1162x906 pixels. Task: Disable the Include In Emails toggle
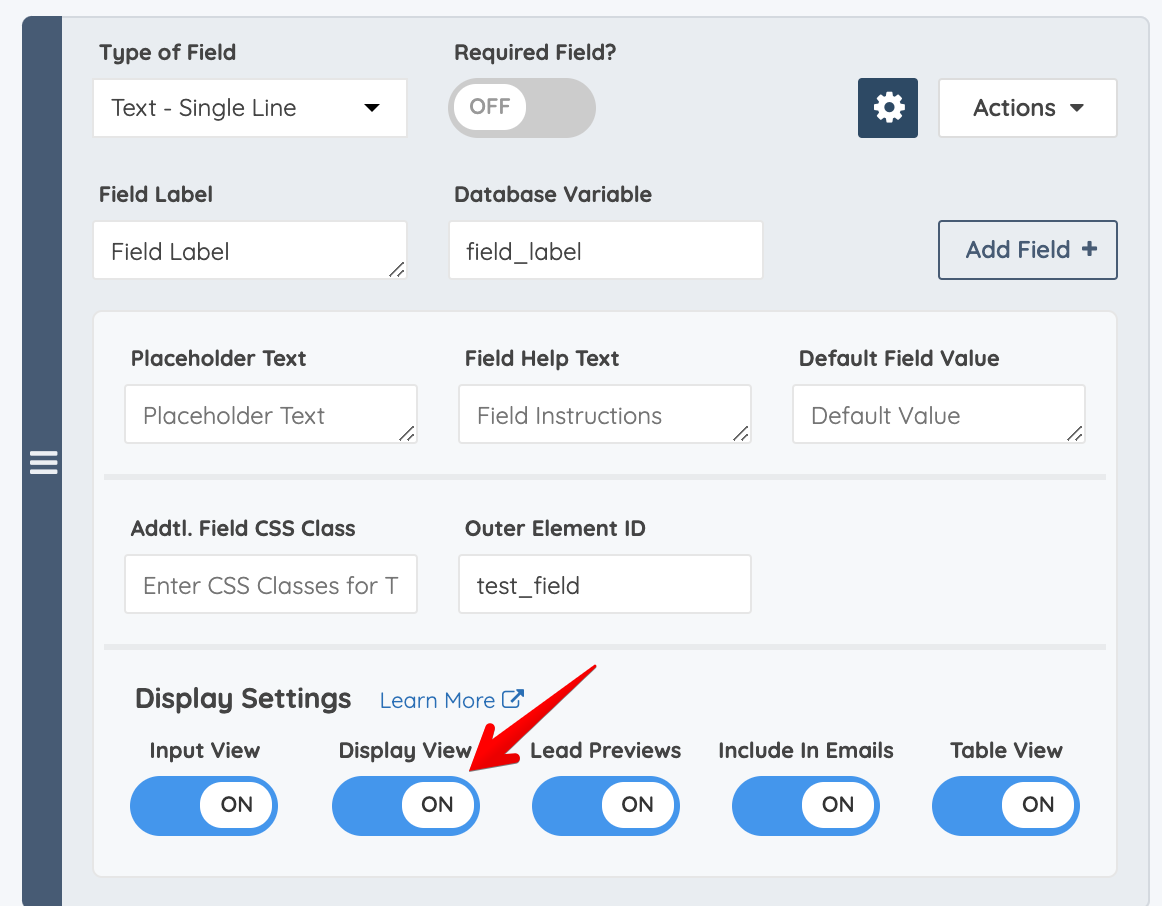tap(805, 805)
